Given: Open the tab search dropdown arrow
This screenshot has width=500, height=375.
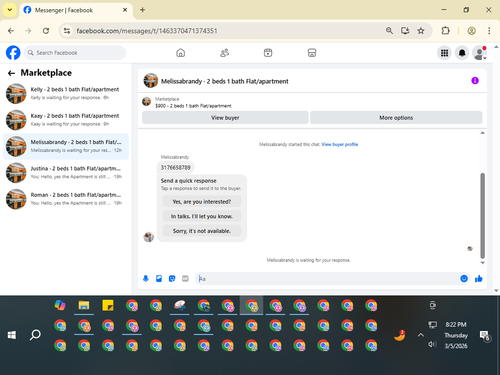Looking at the screenshot, I should click(10, 10).
